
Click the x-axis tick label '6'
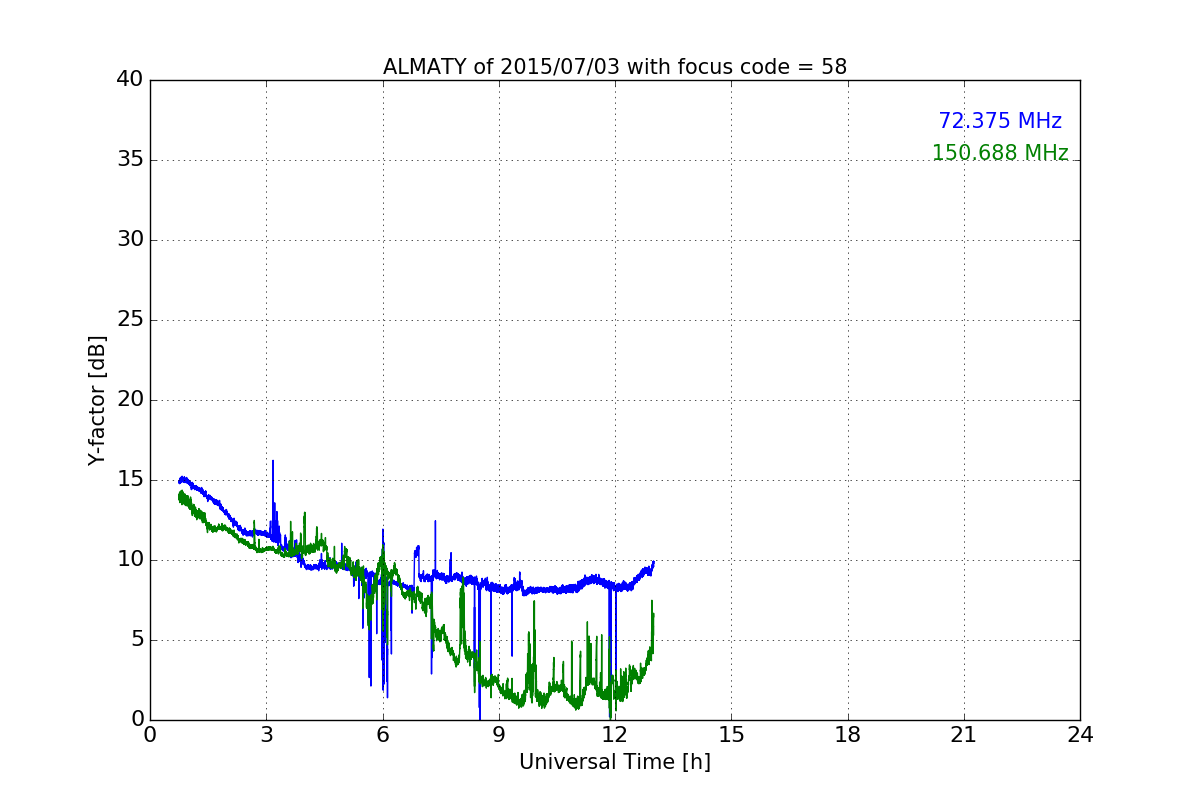tap(383, 734)
